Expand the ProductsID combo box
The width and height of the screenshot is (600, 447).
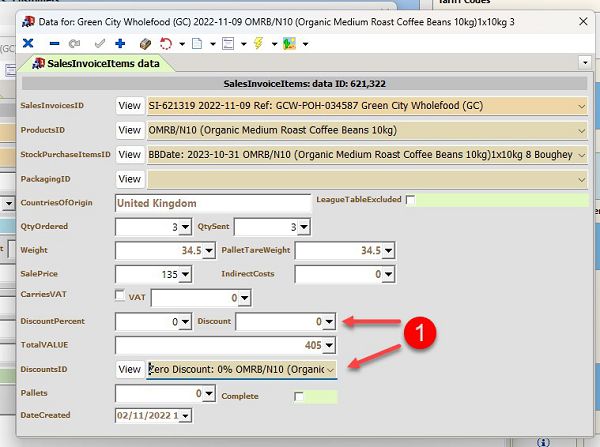coord(581,131)
